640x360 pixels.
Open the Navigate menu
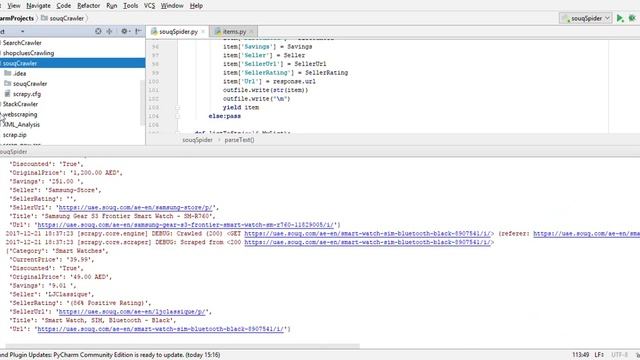pyautogui.click(x=38, y=6)
